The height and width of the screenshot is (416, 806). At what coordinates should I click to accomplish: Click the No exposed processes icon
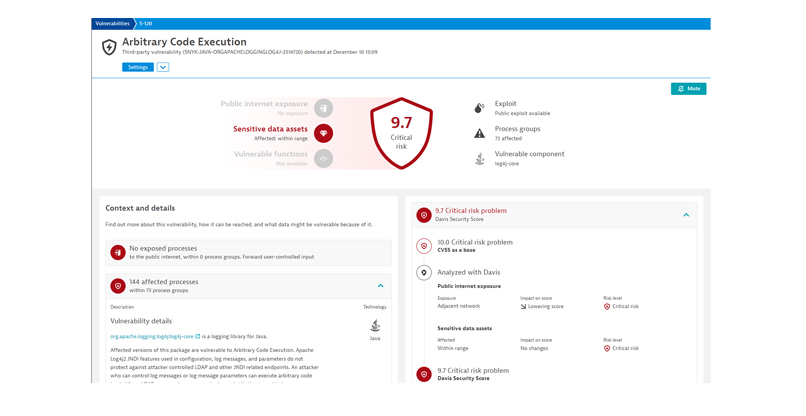coord(118,252)
